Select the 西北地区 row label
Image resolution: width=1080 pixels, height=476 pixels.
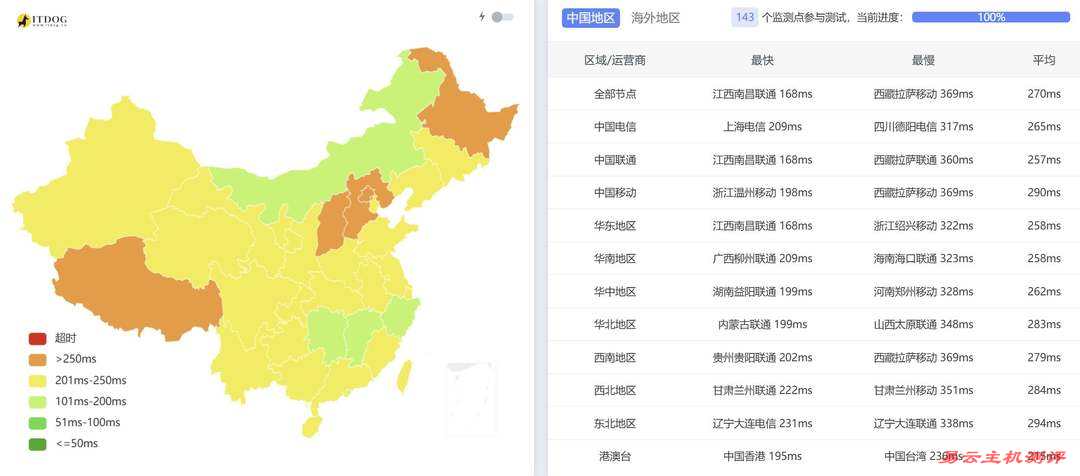point(615,391)
